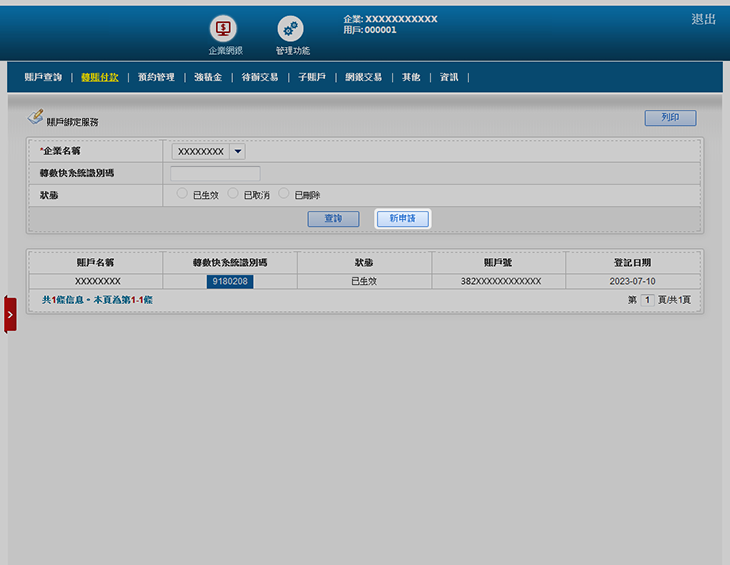Open the 強積金 menu
The width and height of the screenshot is (730, 565).
coord(208,77)
